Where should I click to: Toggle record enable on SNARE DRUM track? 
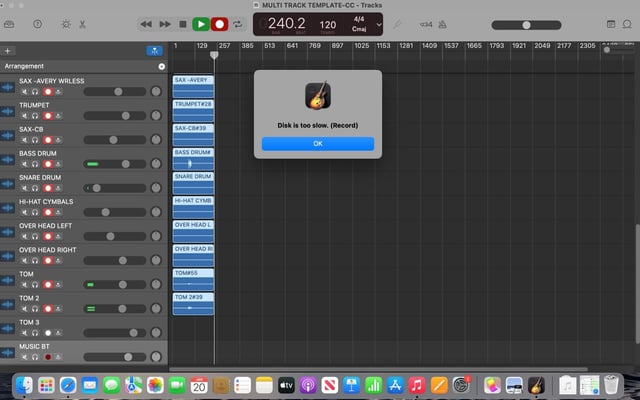(x=47, y=187)
